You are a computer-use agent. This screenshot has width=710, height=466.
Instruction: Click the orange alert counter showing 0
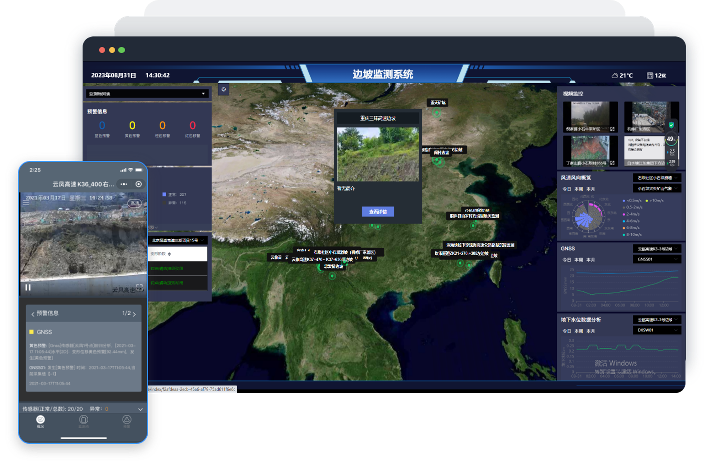pyautogui.click(x=162, y=125)
